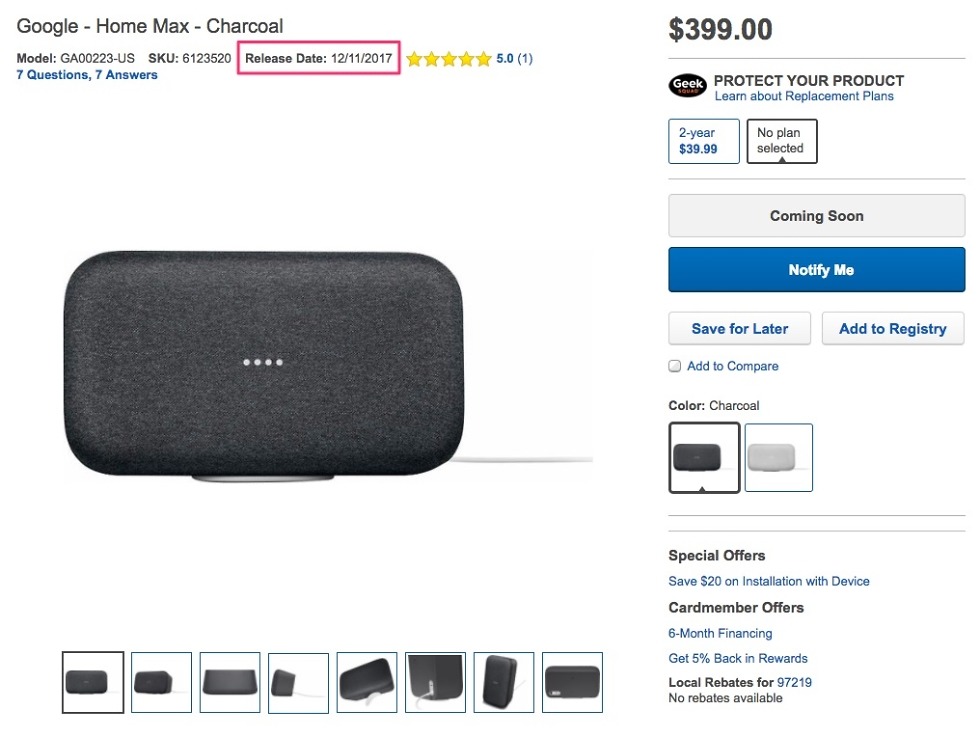The width and height of the screenshot is (980, 737).
Task: Click 'Save $20 on Installation with Device'
Action: click(x=769, y=581)
